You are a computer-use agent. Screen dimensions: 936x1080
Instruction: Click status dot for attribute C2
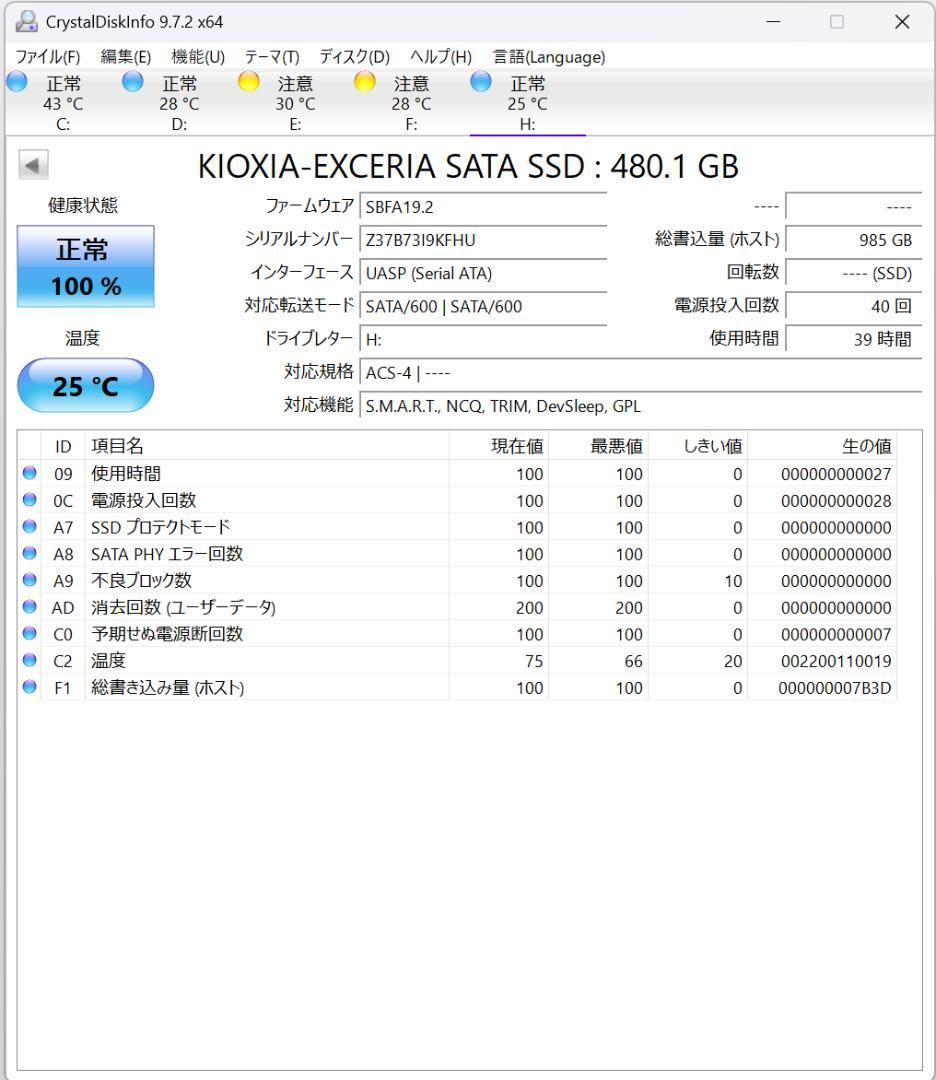click(x=29, y=660)
